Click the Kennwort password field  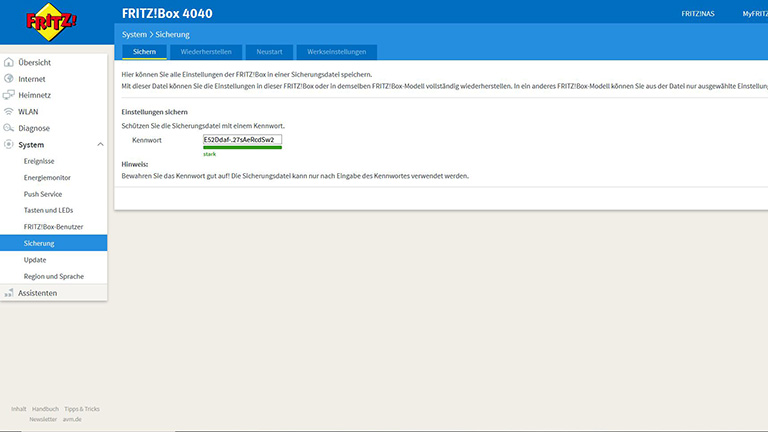pyautogui.click(x=242, y=140)
